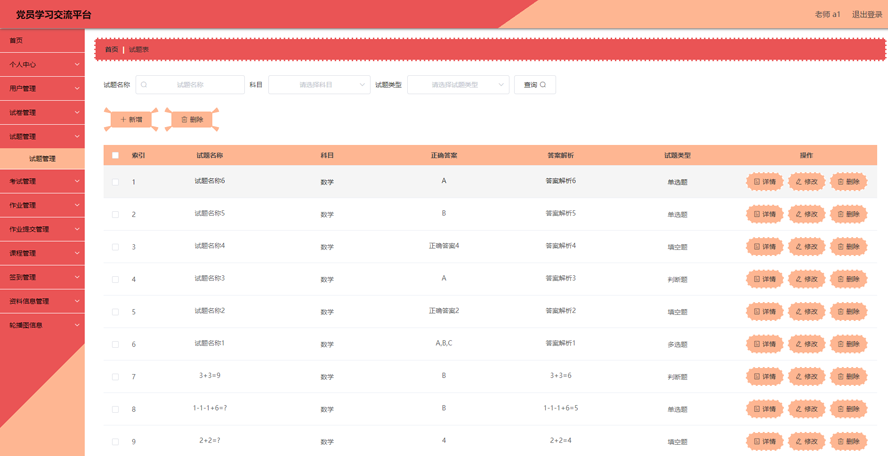Click cell text 正确答案4
Screen dimensions: 888x456
click(444, 246)
